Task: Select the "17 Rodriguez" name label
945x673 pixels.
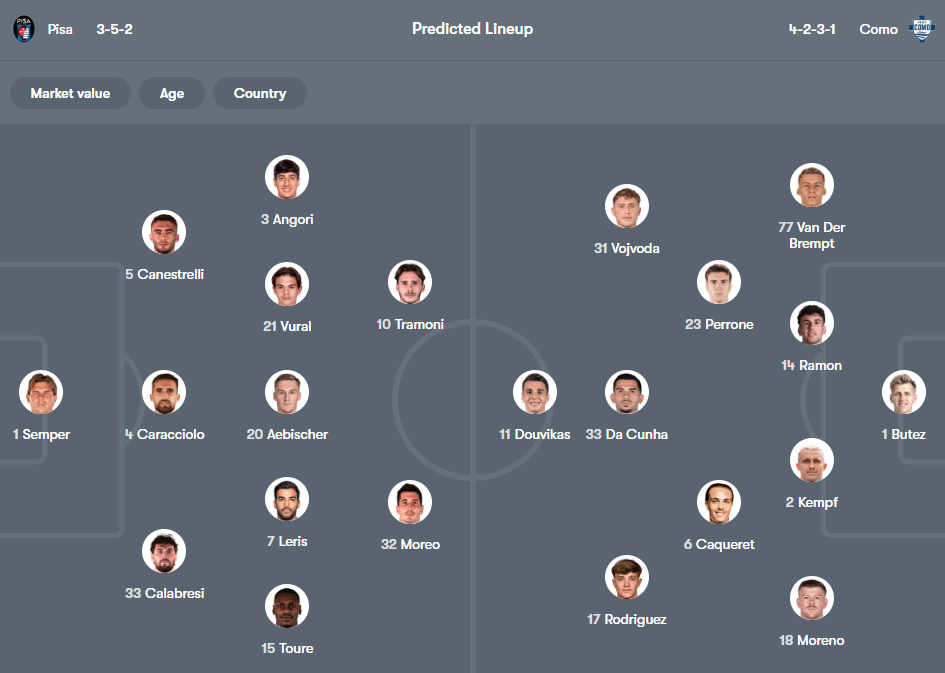Action: 627,619
